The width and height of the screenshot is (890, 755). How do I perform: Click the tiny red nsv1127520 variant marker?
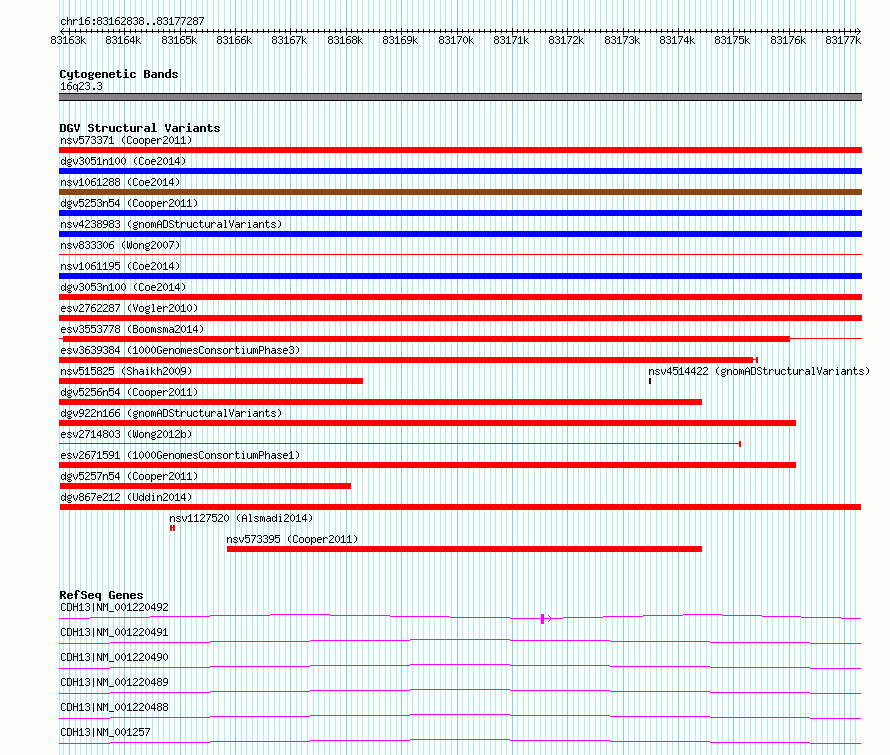point(173,528)
